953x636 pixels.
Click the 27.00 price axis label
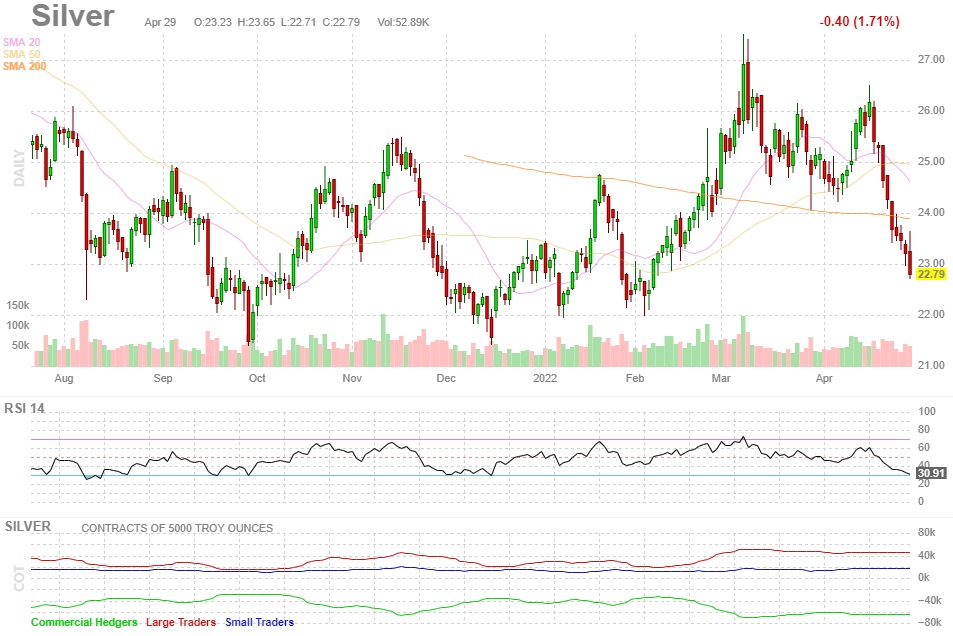point(931,60)
